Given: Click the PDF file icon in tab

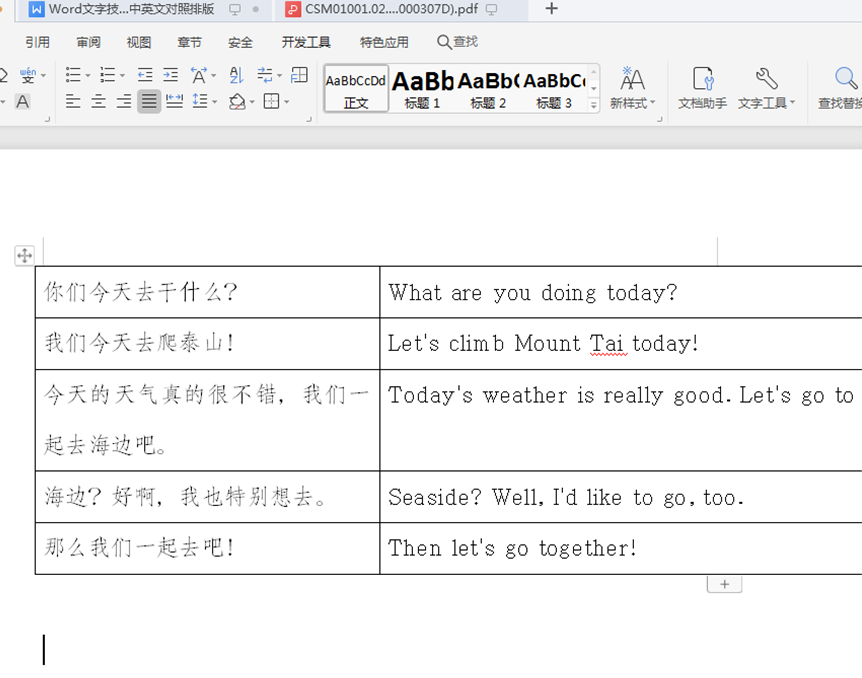Looking at the screenshot, I should (293, 9).
